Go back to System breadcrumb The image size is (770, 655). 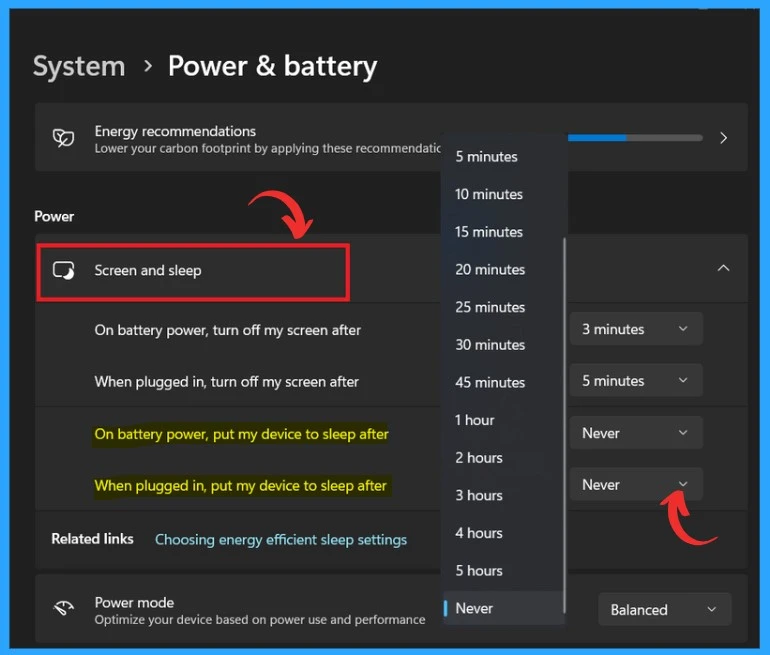pyautogui.click(x=79, y=66)
